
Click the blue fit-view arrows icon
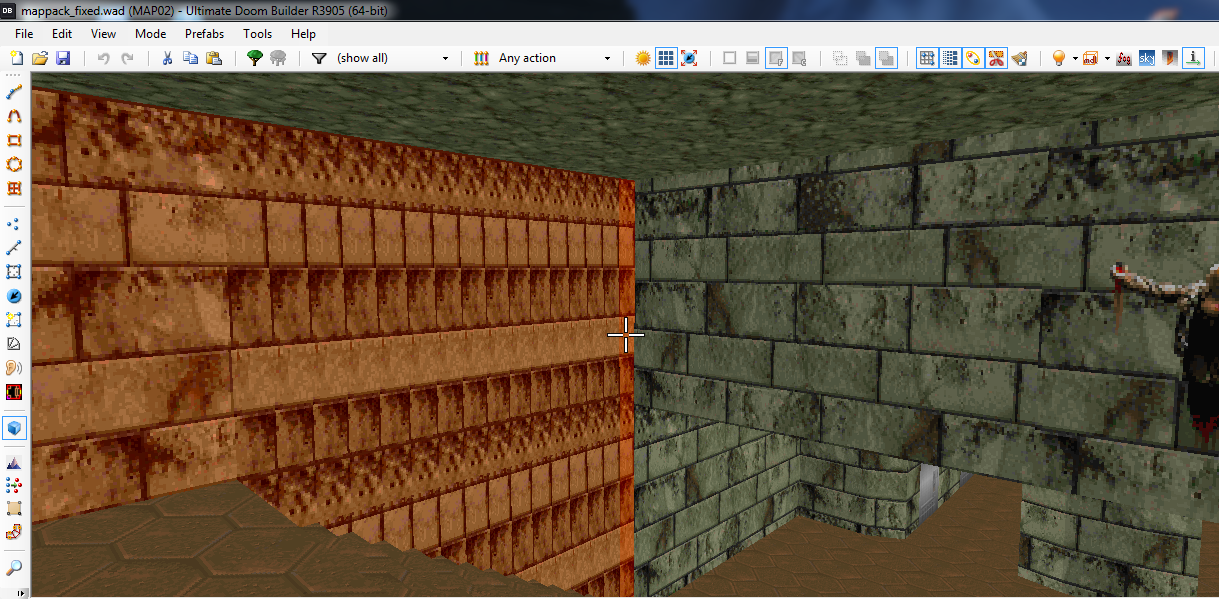[x=689, y=58]
